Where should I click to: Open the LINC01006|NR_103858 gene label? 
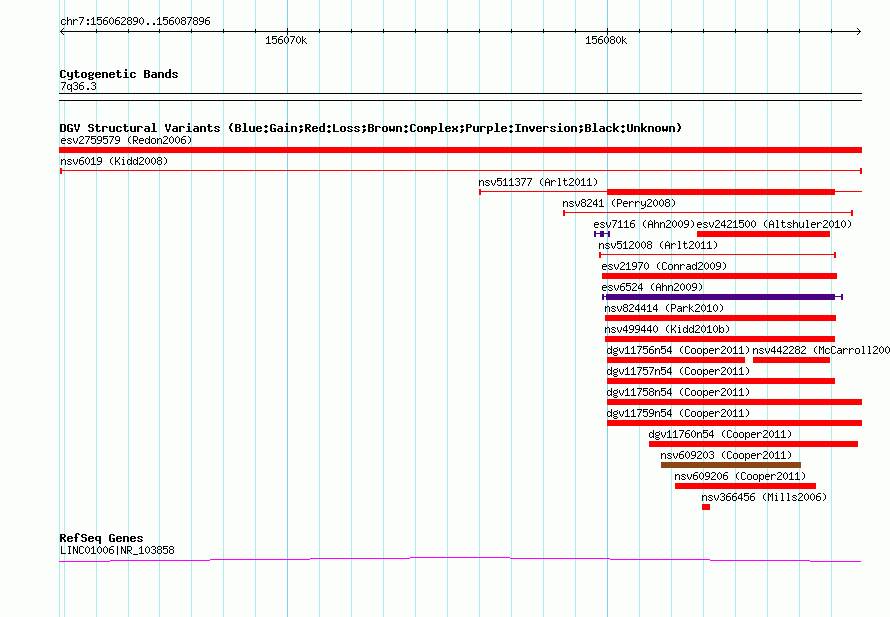click(x=117, y=550)
